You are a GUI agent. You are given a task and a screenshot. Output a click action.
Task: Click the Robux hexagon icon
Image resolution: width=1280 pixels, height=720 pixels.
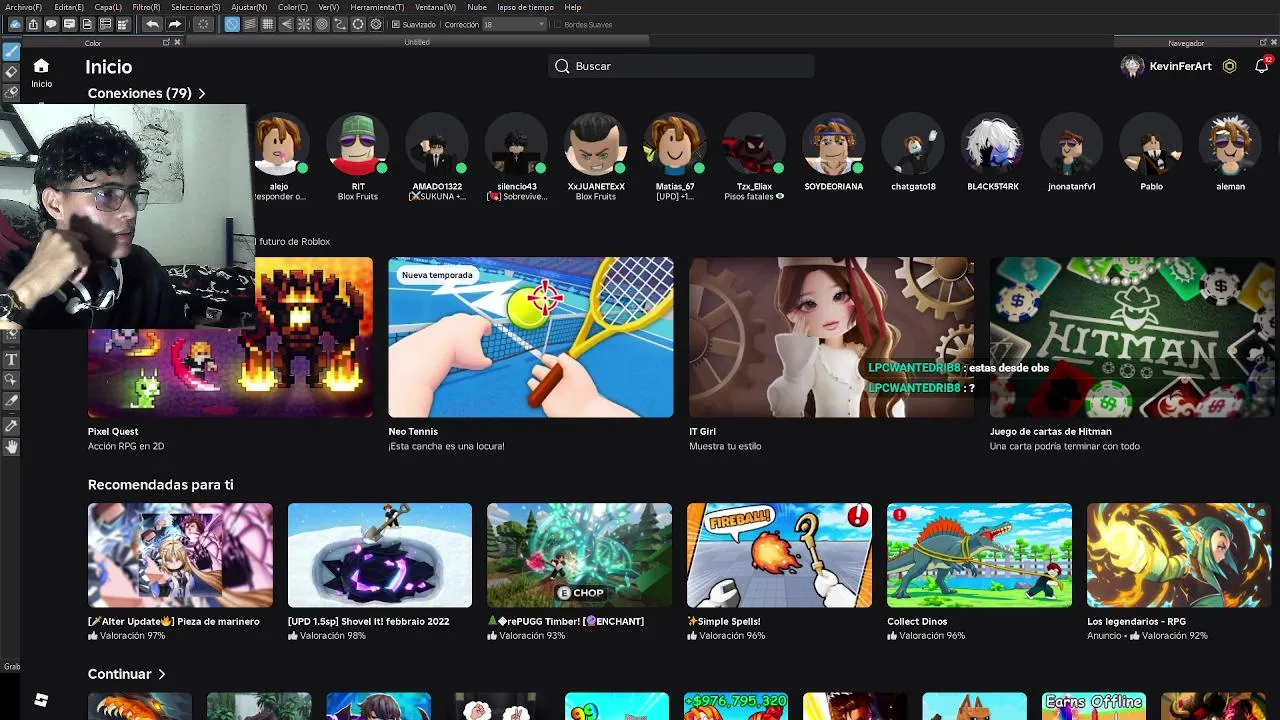pyautogui.click(x=1230, y=66)
